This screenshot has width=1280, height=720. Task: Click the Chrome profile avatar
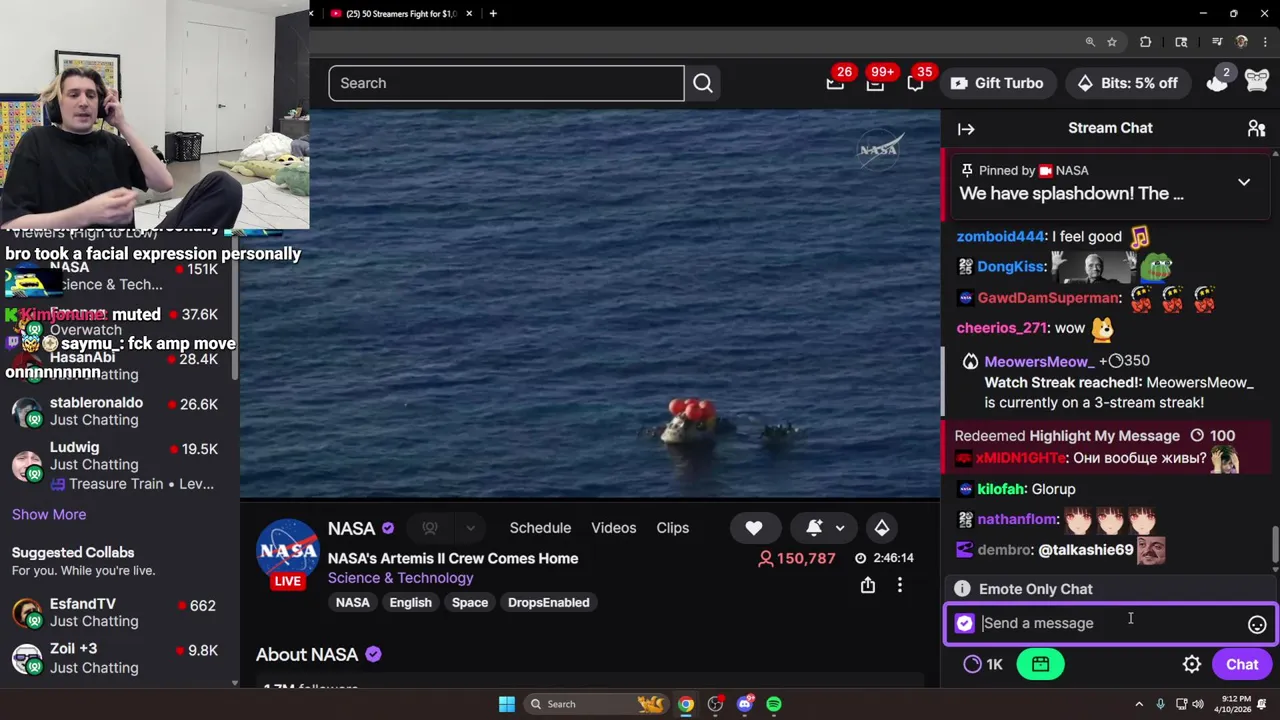tap(1241, 42)
